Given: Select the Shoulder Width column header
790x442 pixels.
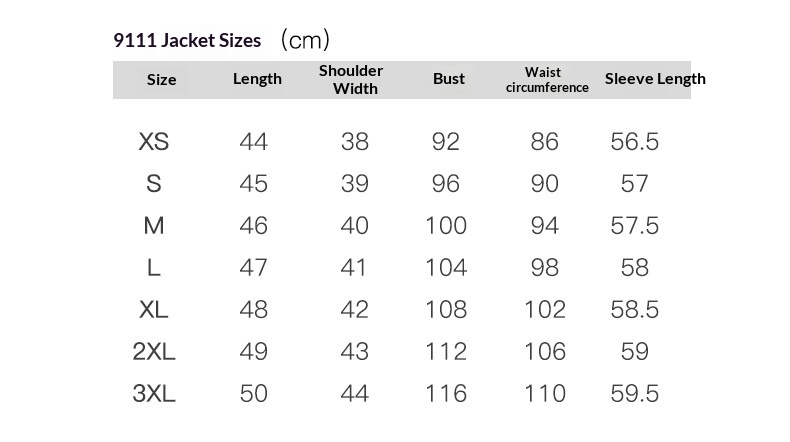Looking at the screenshot, I should click(x=351, y=79).
